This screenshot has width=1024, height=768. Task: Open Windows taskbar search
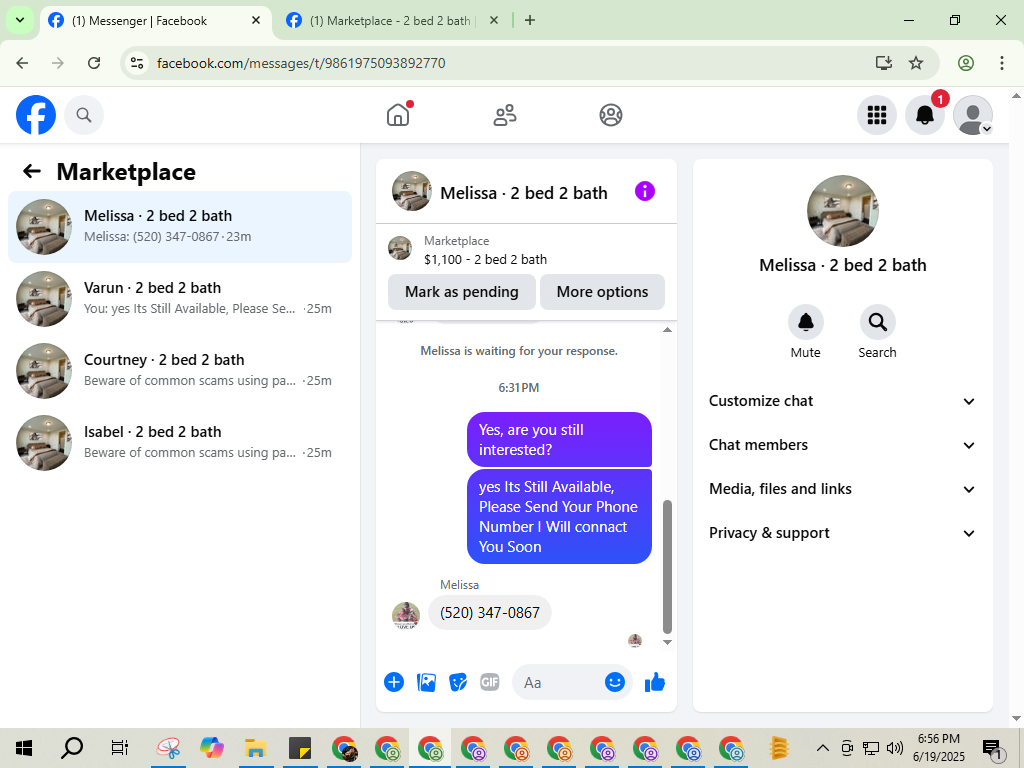tap(72, 748)
